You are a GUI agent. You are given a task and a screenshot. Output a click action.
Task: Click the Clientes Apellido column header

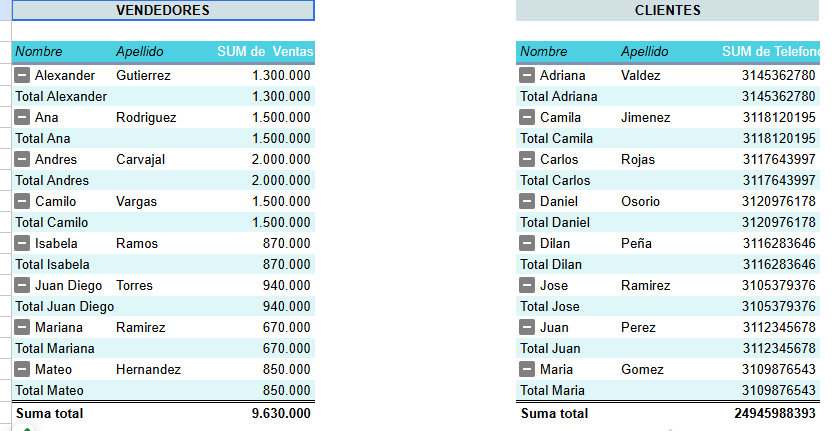644,52
